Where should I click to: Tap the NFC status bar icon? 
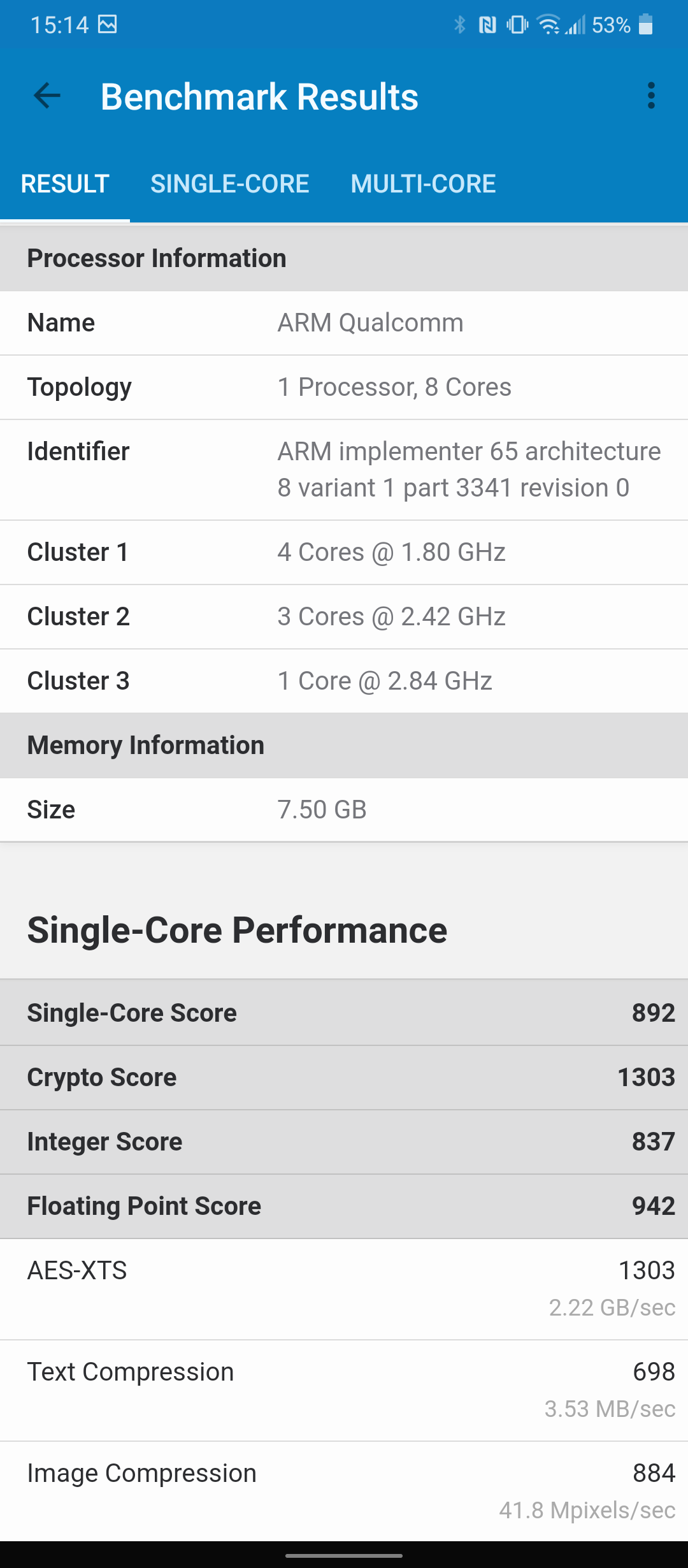487,25
